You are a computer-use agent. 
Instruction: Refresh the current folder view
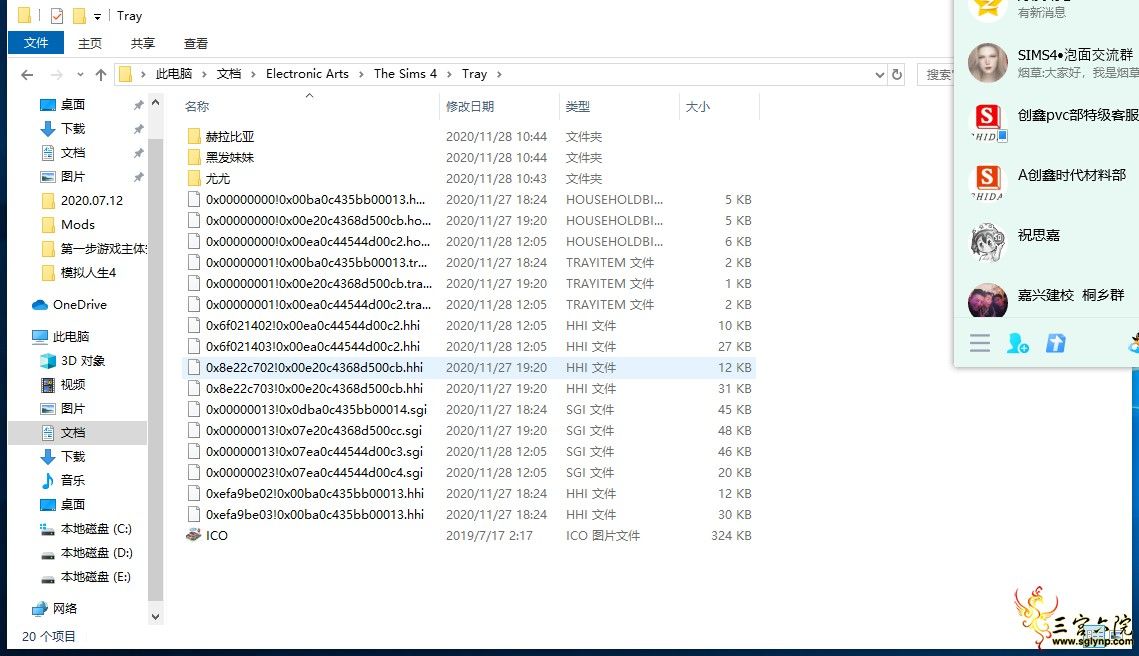pyautogui.click(x=896, y=74)
